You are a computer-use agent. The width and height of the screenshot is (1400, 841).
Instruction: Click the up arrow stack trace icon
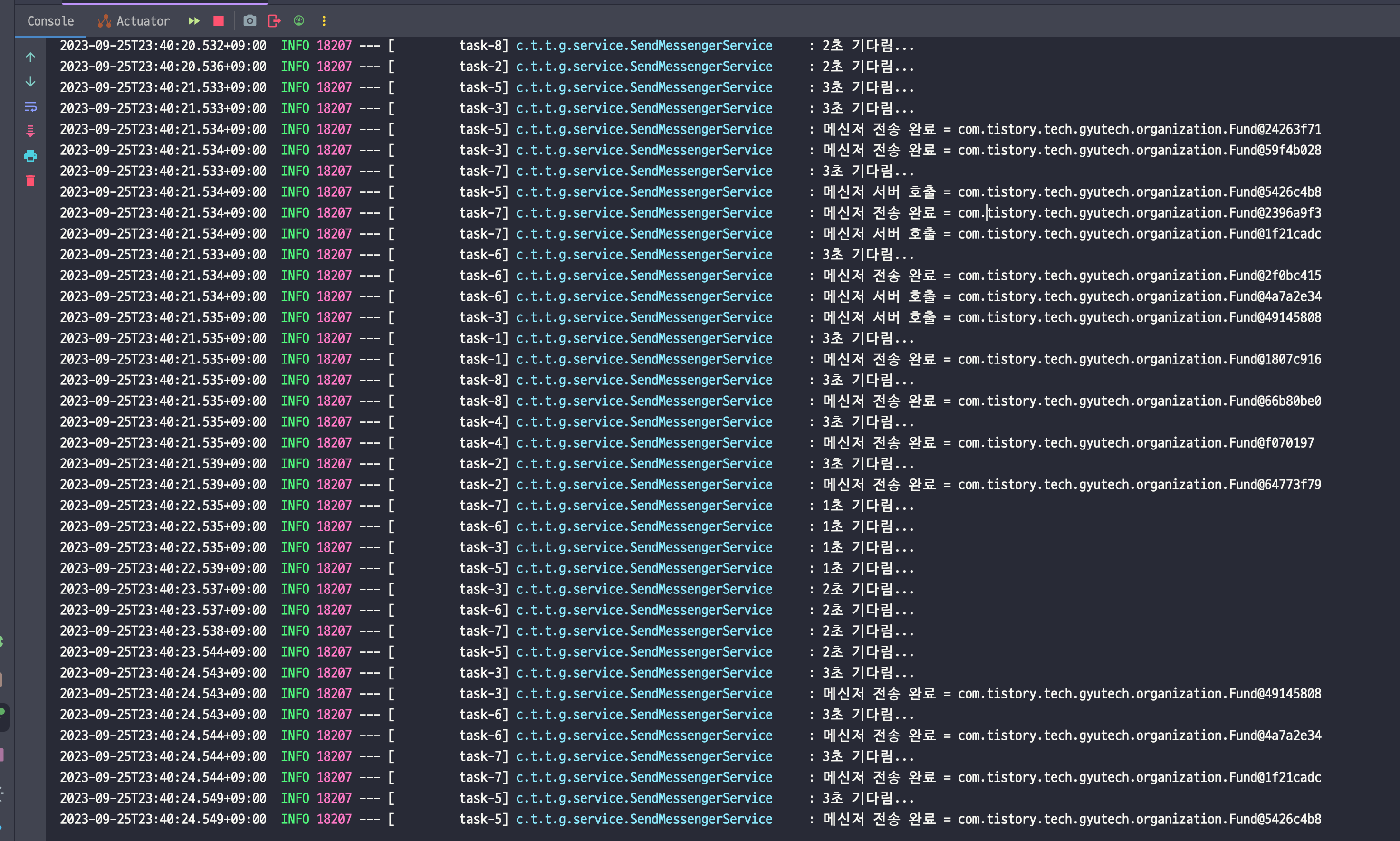pos(30,57)
